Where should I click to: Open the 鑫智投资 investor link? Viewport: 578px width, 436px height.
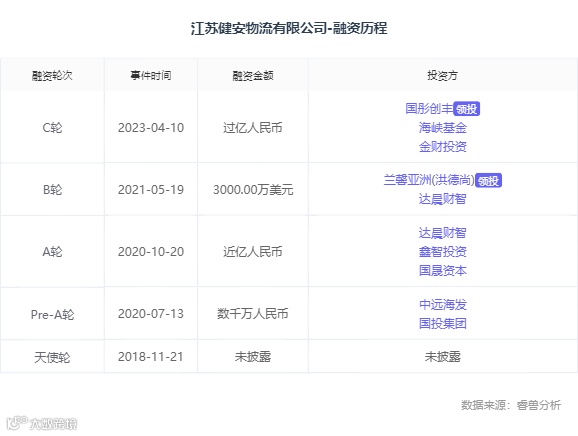pos(442,252)
